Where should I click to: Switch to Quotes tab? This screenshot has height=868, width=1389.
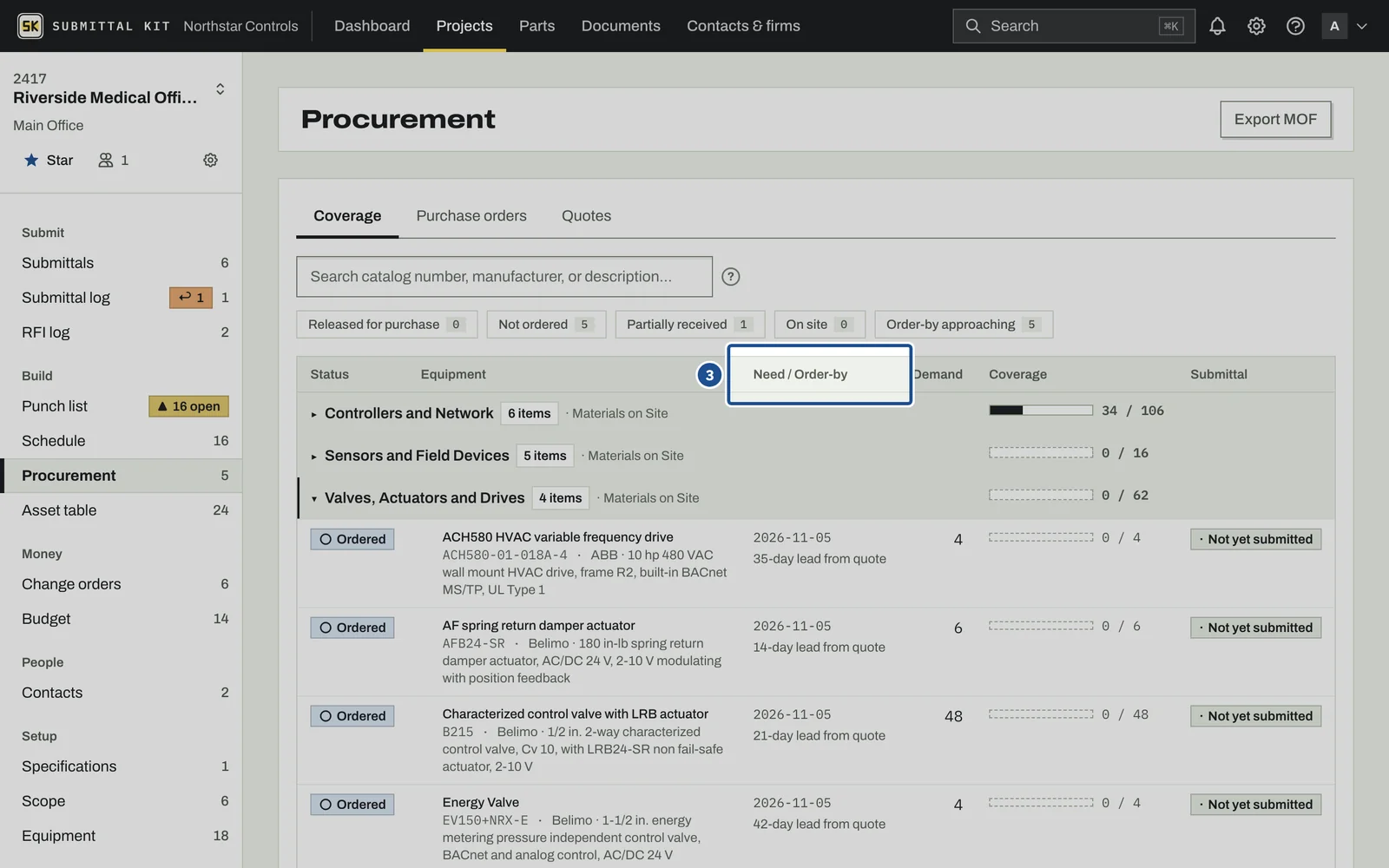click(586, 215)
